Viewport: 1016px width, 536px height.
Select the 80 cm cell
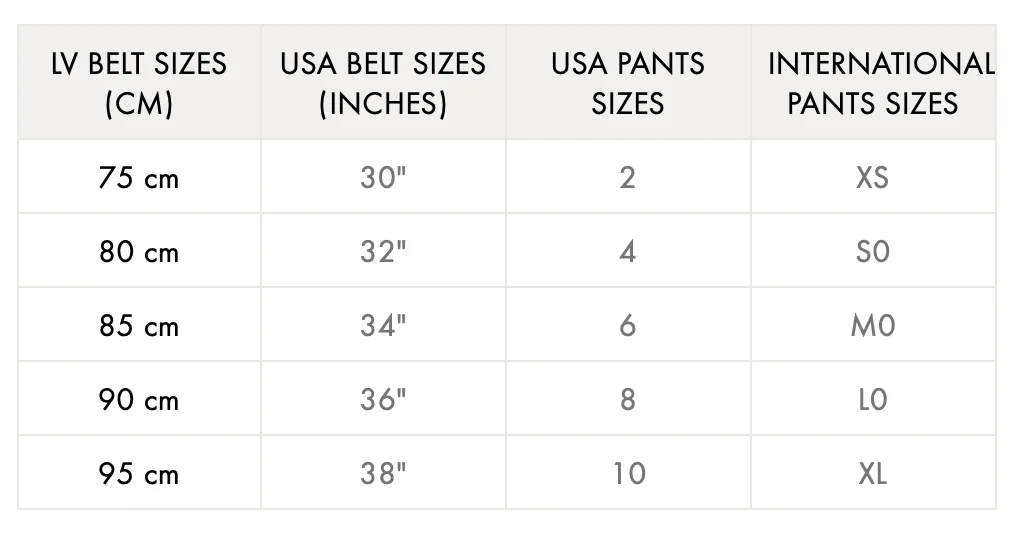139,251
